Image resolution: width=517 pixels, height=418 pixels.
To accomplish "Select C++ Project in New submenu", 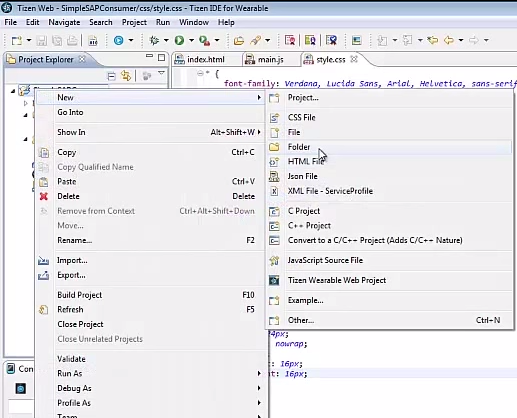I will [x=389, y=226].
